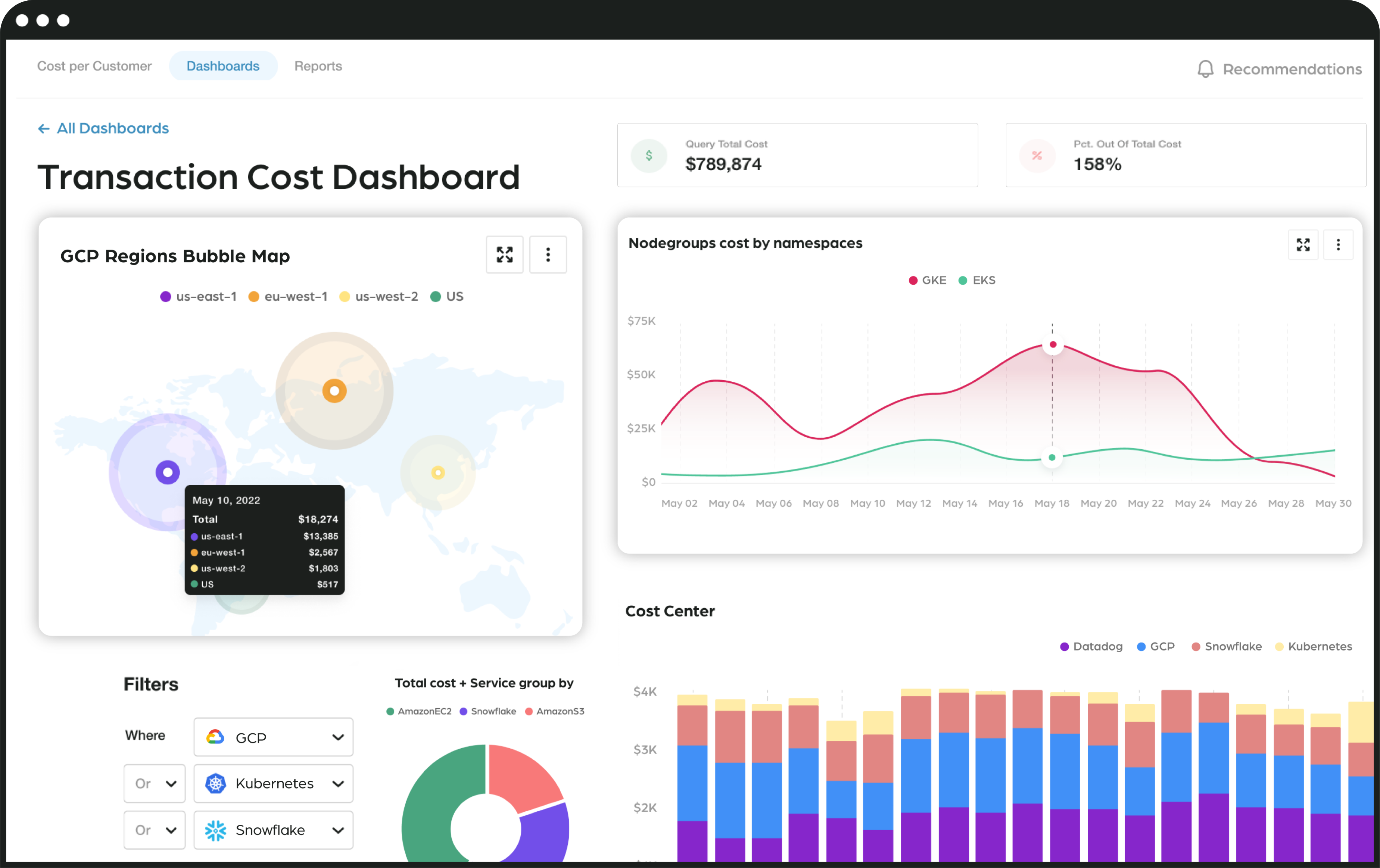Open the options menu on Nodegroups cost chart
Screen dimensions: 1380x868
point(1339,245)
